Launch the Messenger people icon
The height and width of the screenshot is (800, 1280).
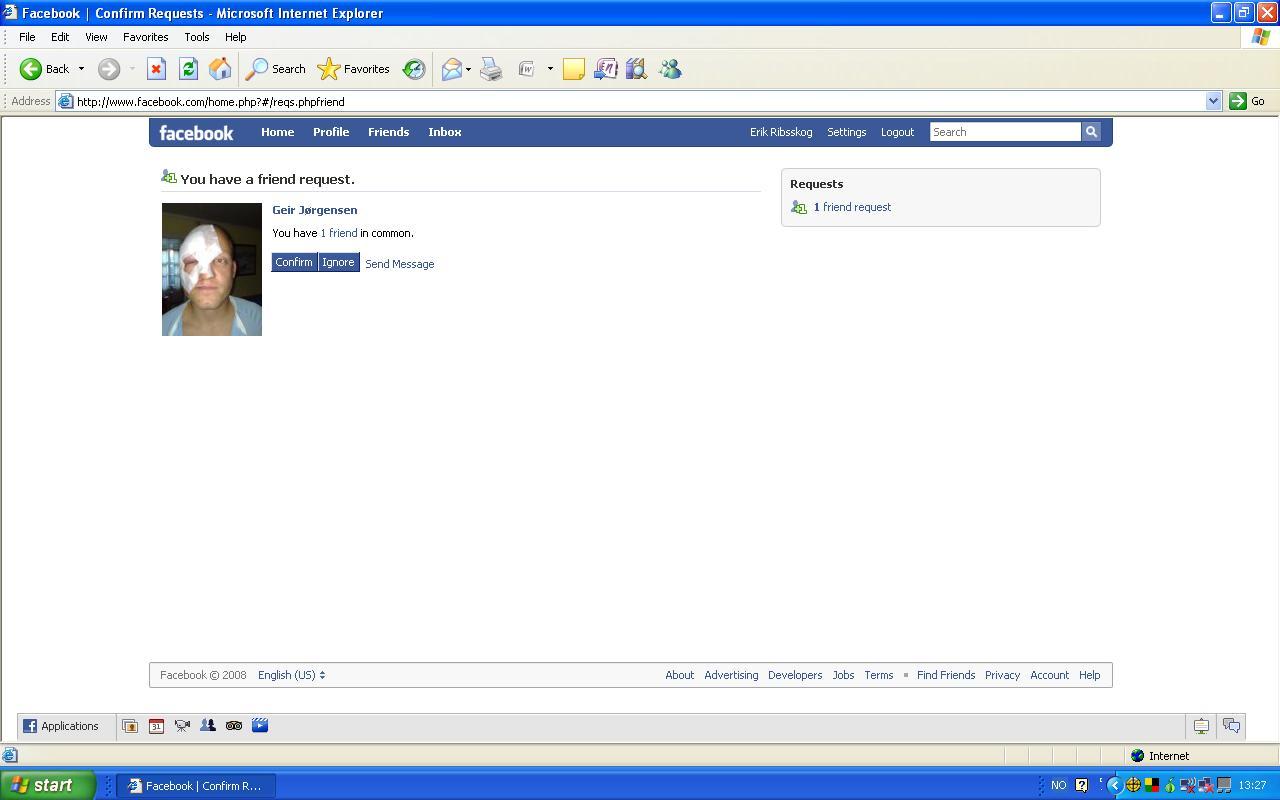click(x=670, y=69)
